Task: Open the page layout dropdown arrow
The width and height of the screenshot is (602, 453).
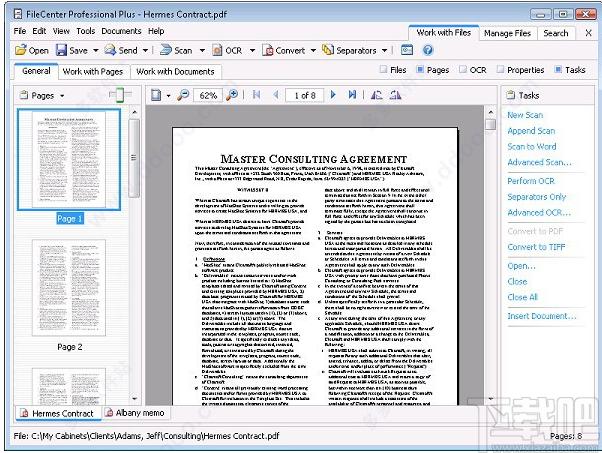Action: pyautogui.click(x=168, y=96)
